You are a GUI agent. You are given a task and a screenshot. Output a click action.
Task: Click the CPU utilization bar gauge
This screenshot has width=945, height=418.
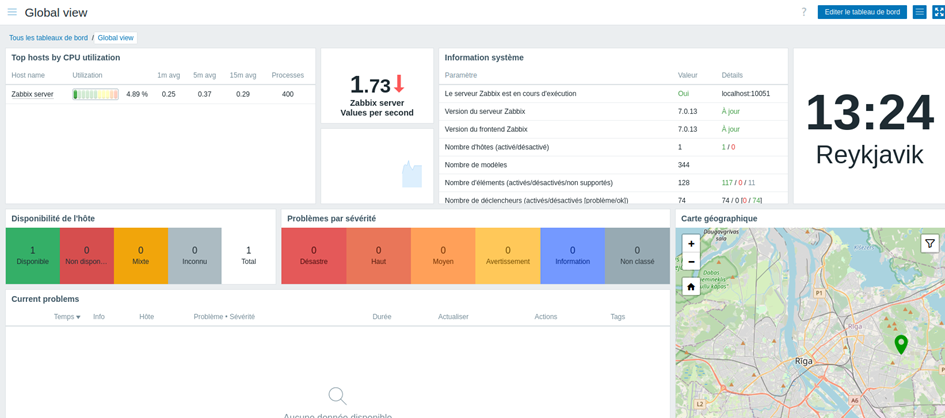[x=95, y=94]
